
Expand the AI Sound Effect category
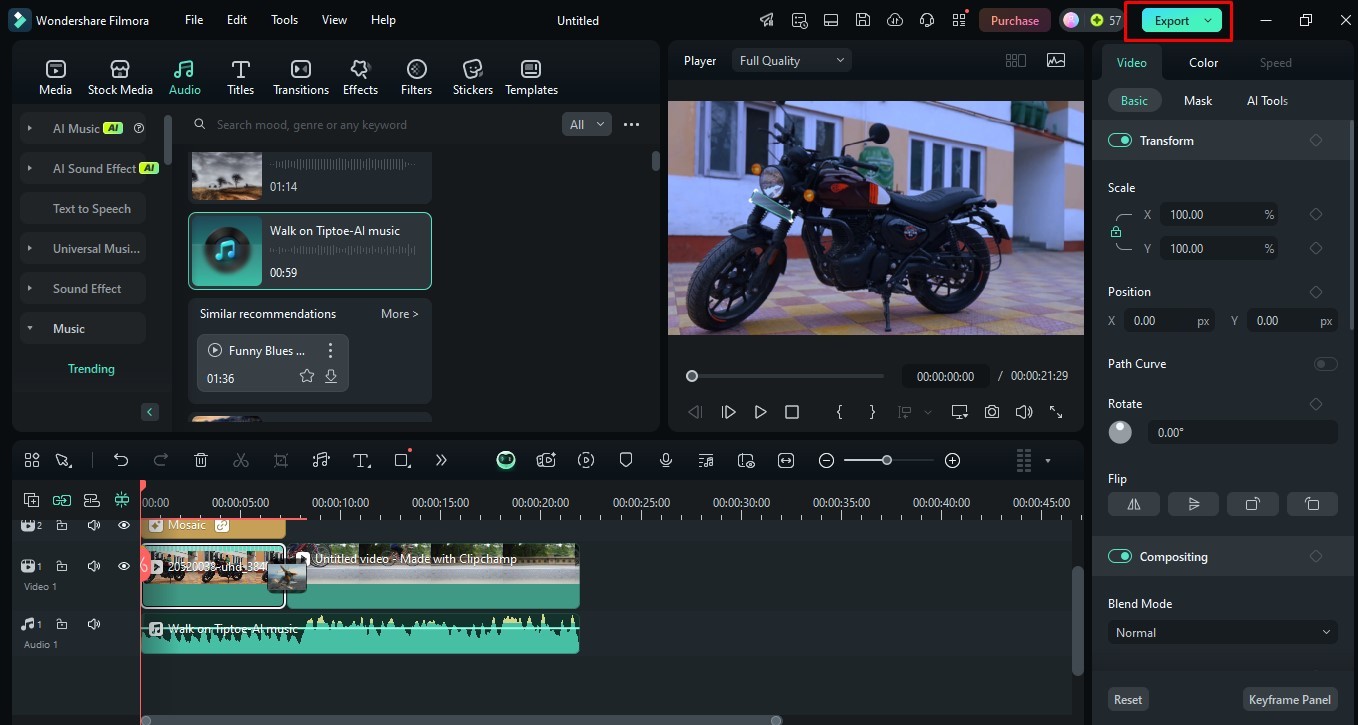pyautogui.click(x=30, y=169)
